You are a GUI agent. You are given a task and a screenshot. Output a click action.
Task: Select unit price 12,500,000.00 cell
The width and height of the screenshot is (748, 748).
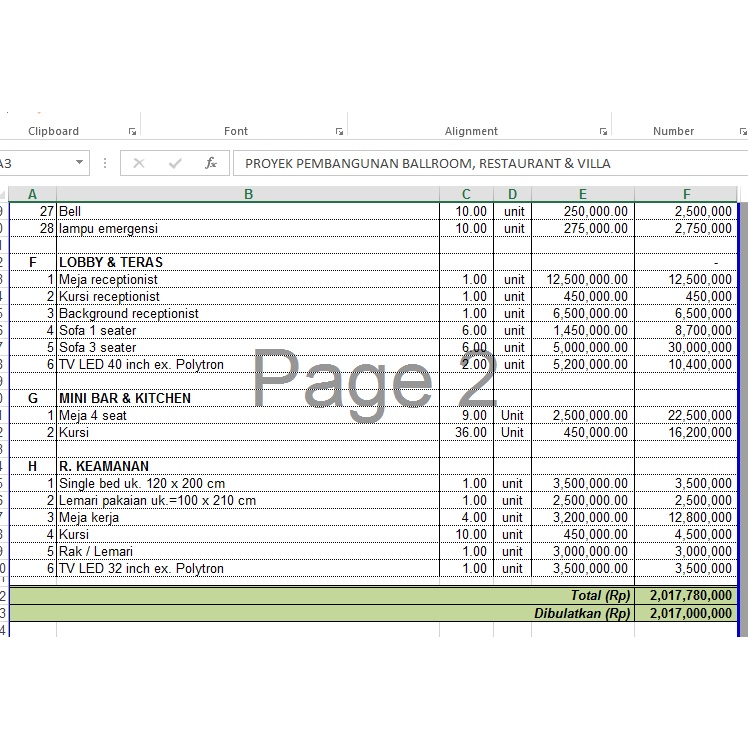tap(583, 280)
